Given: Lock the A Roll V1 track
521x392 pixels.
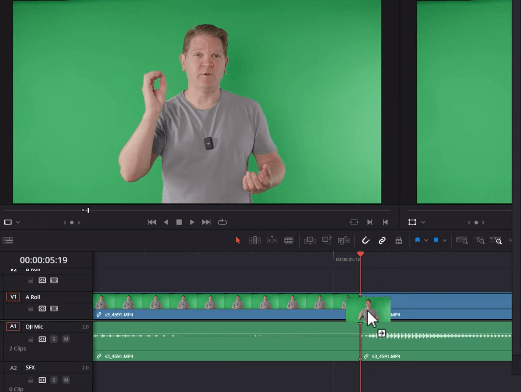Looking at the screenshot, I should [x=31, y=309].
